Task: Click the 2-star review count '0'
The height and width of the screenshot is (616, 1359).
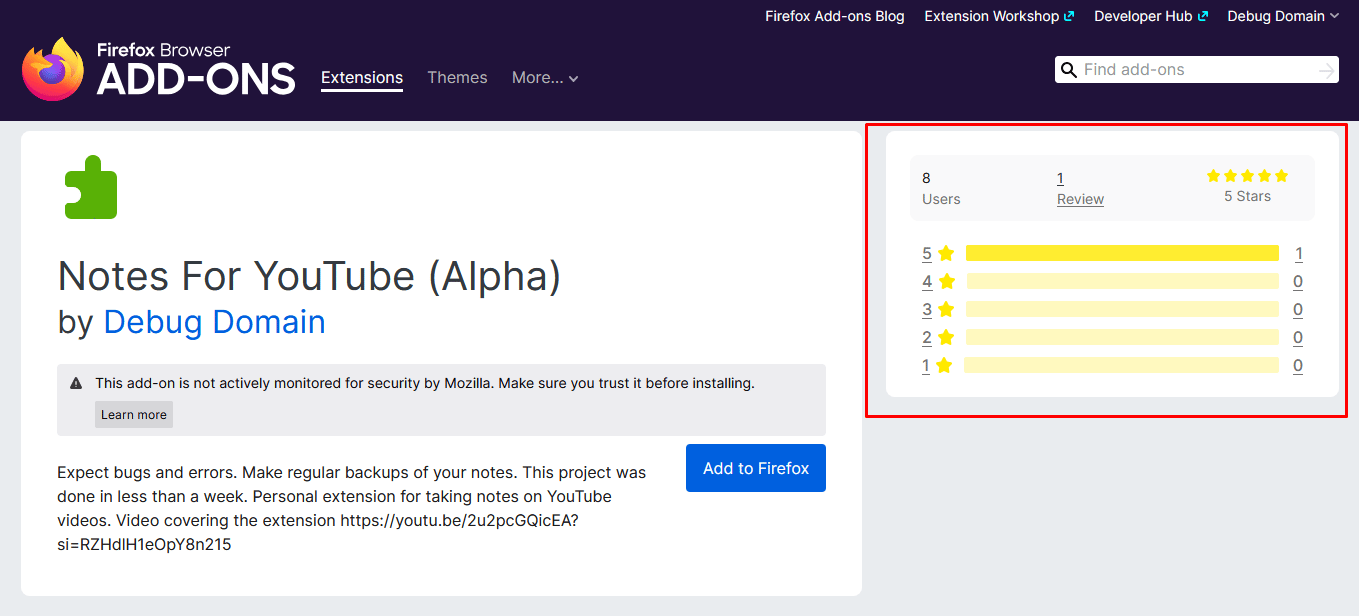Action: point(1298,338)
